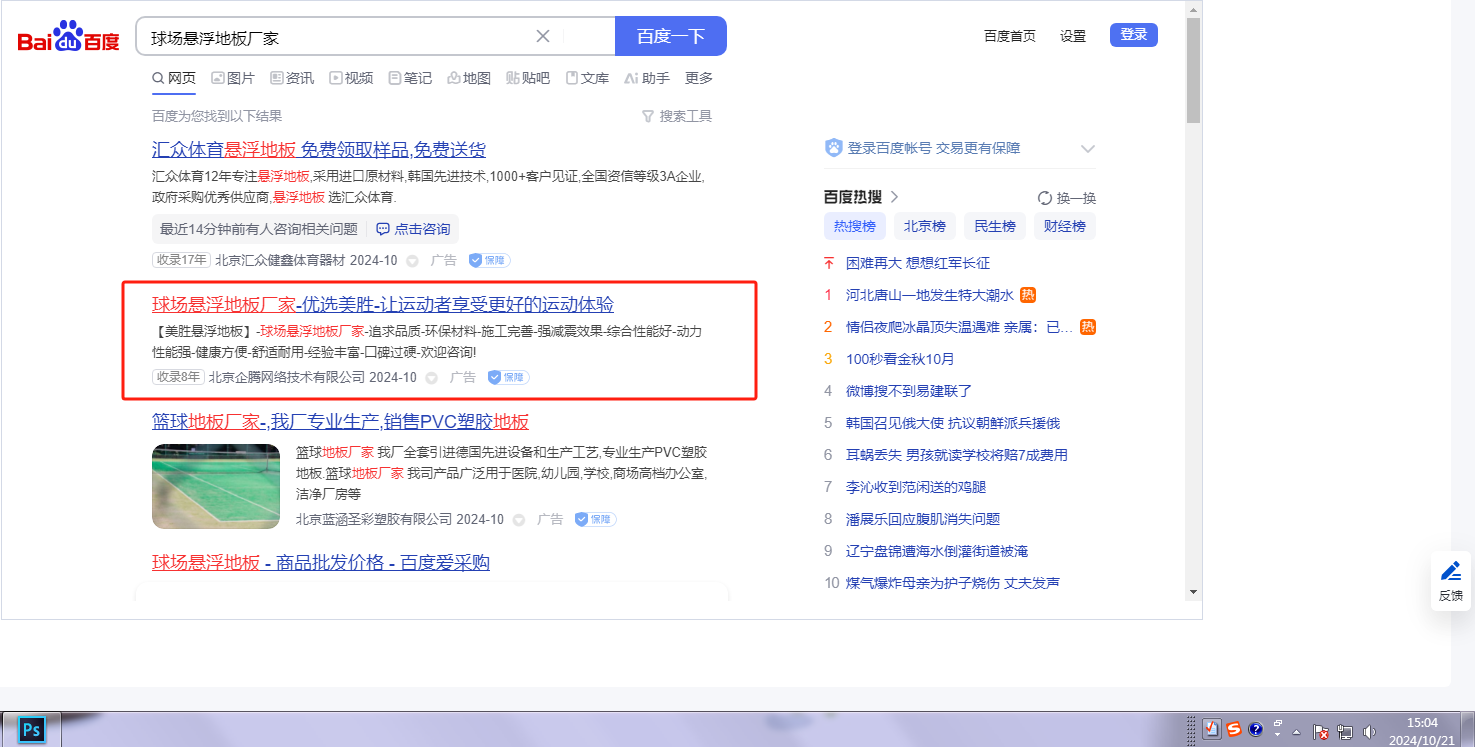Image resolution: width=1475 pixels, height=747 pixels.
Task: Open the 反馈 feedback pencil icon
Action: [1450, 571]
